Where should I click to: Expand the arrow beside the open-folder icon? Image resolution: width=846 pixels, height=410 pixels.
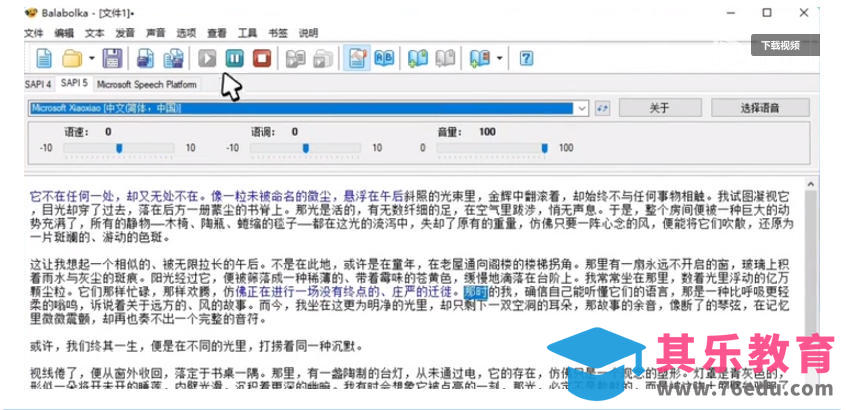tap(92, 58)
